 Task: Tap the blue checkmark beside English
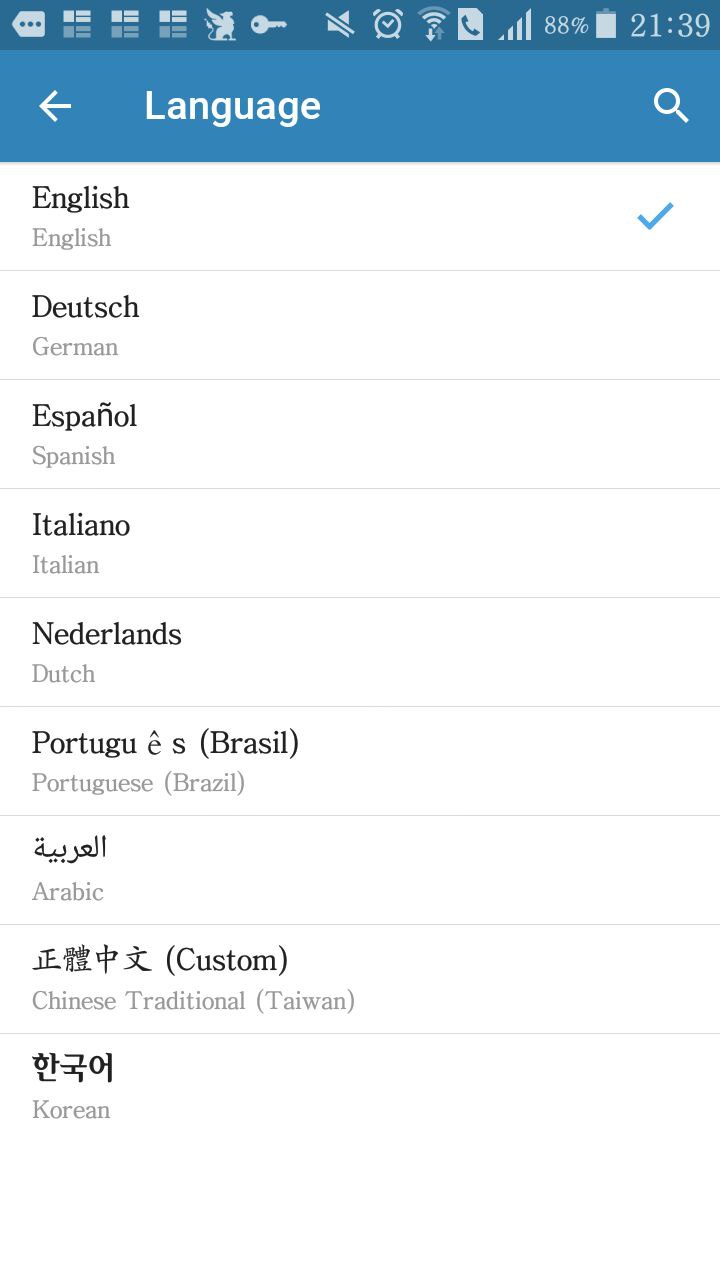[x=655, y=216]
